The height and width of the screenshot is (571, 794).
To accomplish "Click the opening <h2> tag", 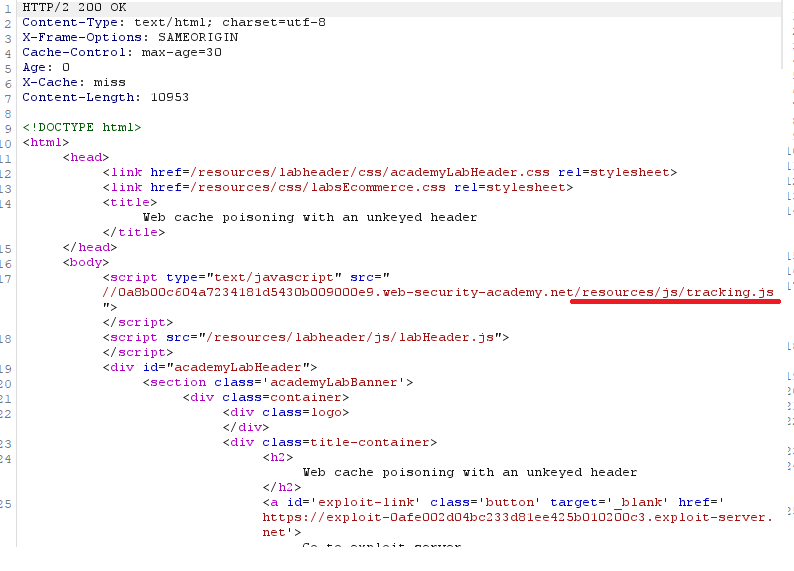I will [x=278, y=457].
